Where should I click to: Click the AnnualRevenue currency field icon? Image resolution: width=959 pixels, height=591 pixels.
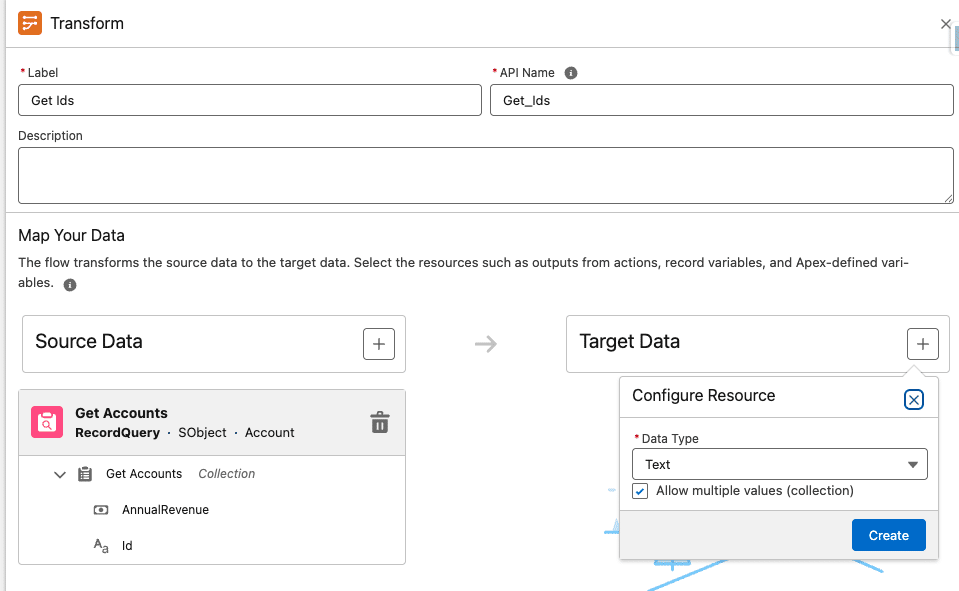(x=101, y=510)
